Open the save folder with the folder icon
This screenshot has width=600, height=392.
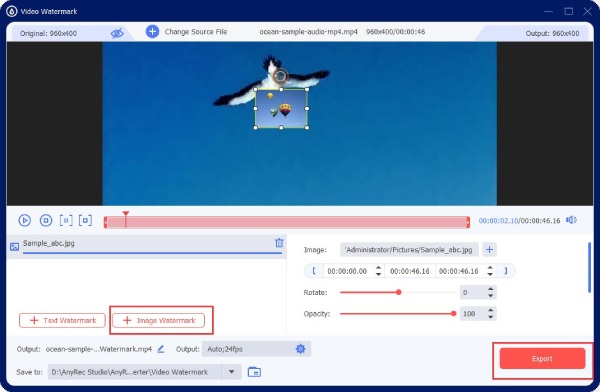click(x=254, y=372)
